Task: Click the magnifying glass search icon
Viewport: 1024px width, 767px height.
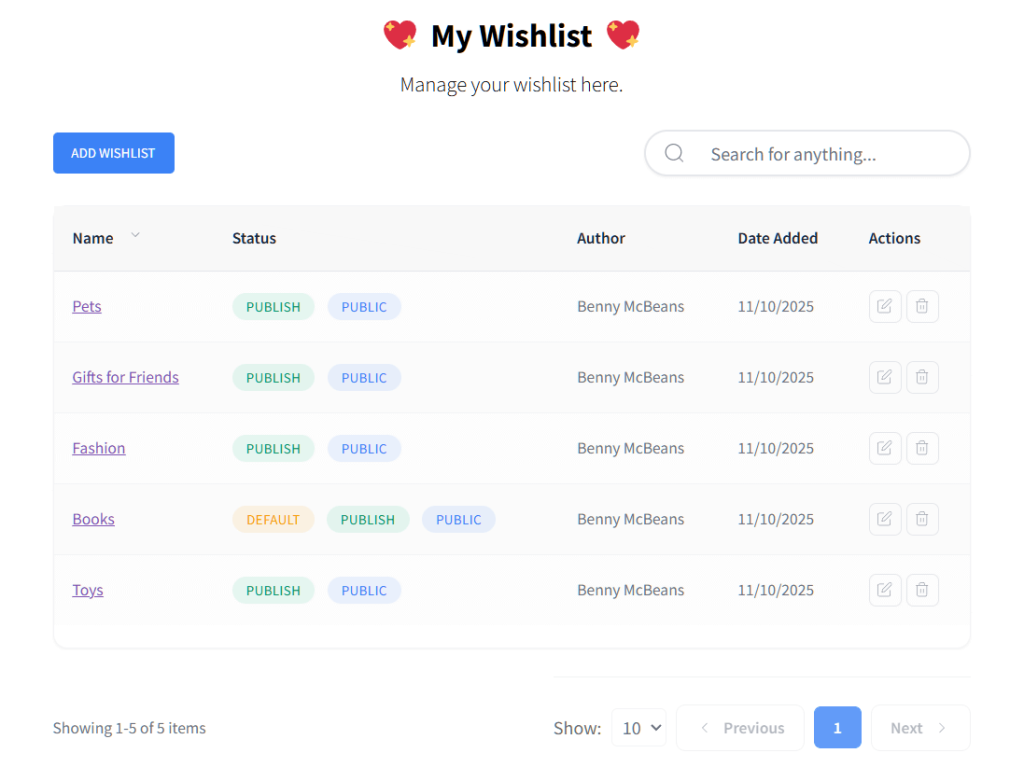Action: point(674,153)
